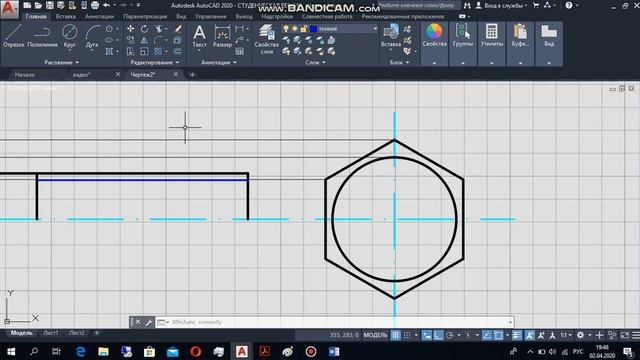
Task: Select the Размер dimension tool
Action: click(222, 36)
